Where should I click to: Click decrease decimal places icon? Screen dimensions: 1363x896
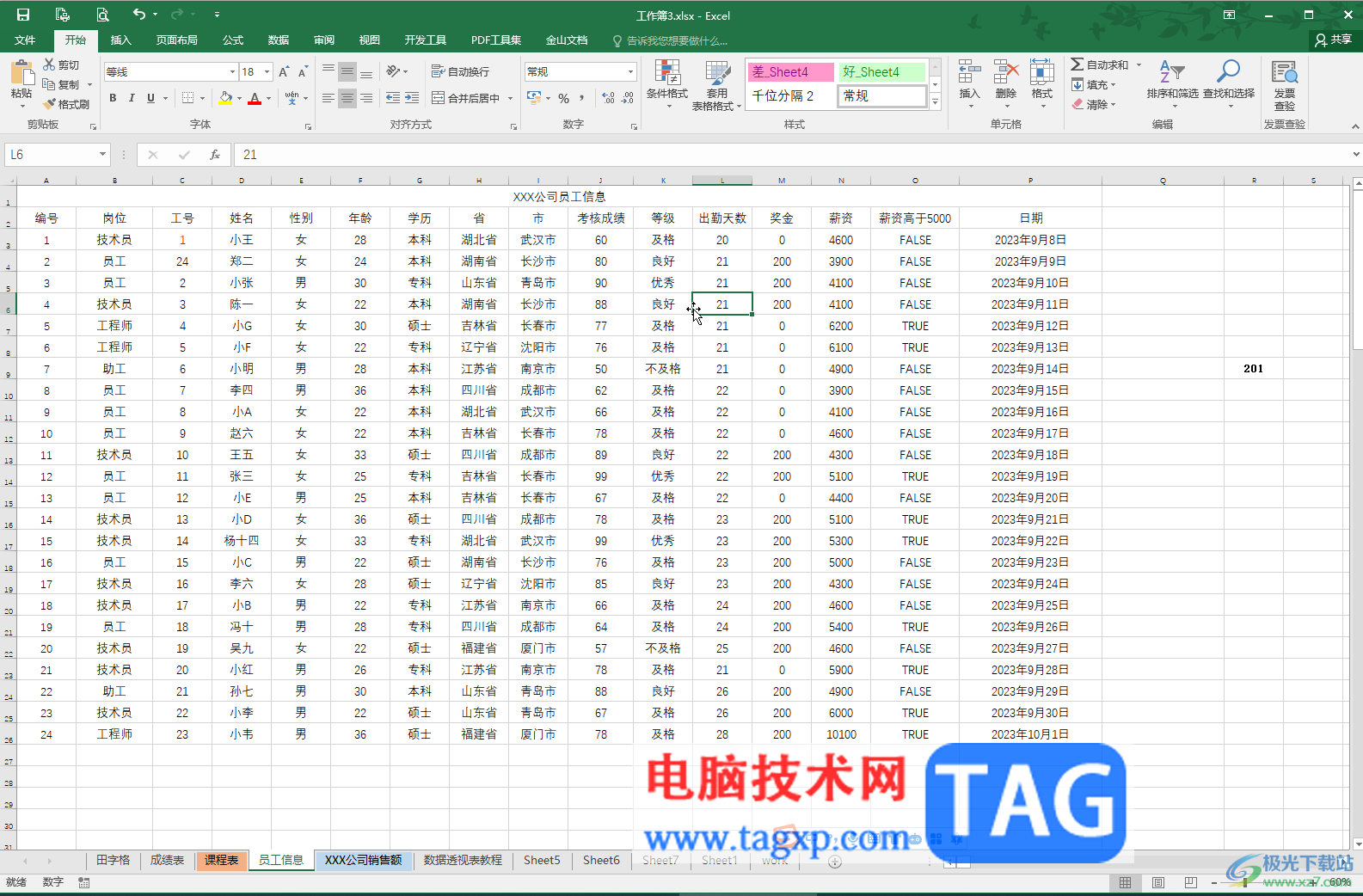(x=629, y=98)
